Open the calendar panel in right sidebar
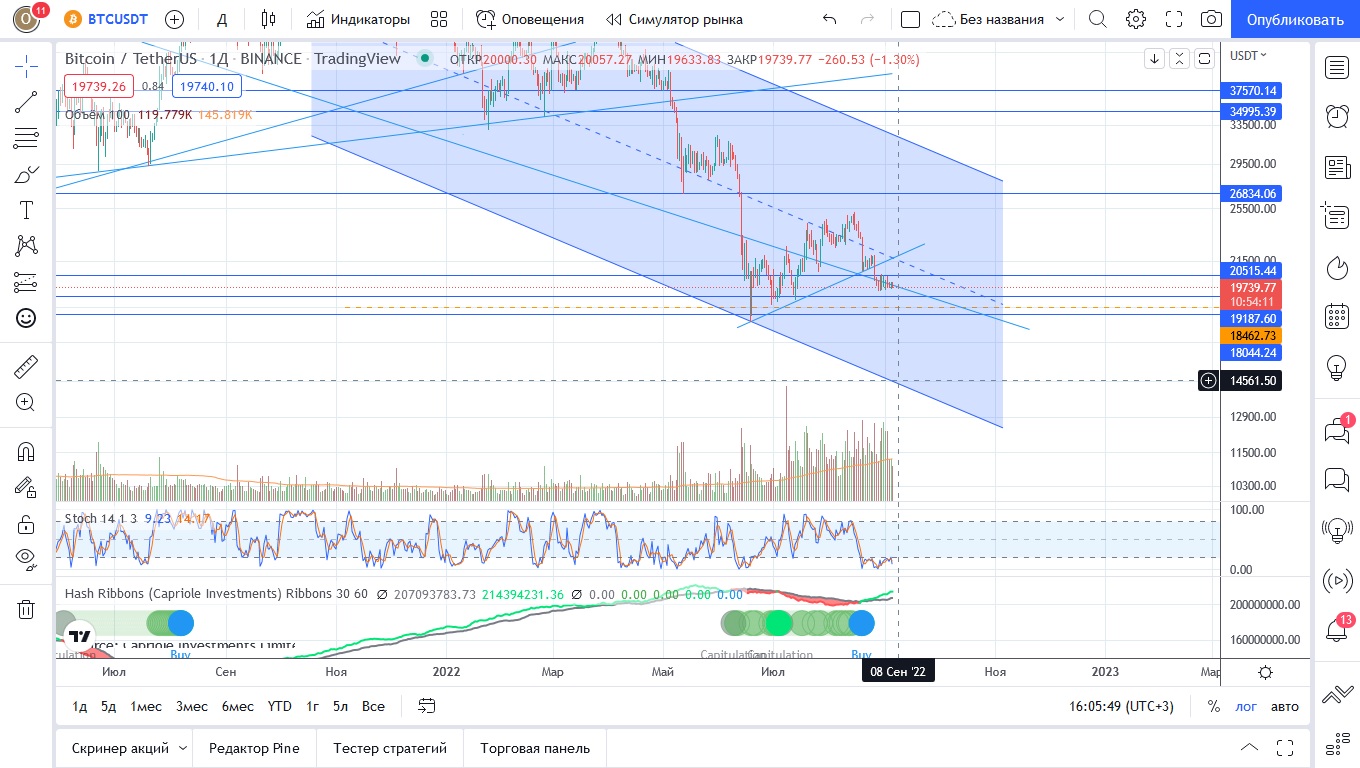 [x=1337, y=317]
